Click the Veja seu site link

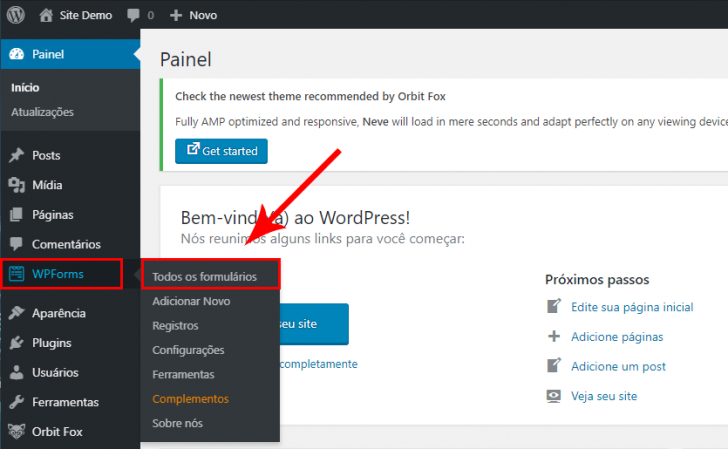603,396
